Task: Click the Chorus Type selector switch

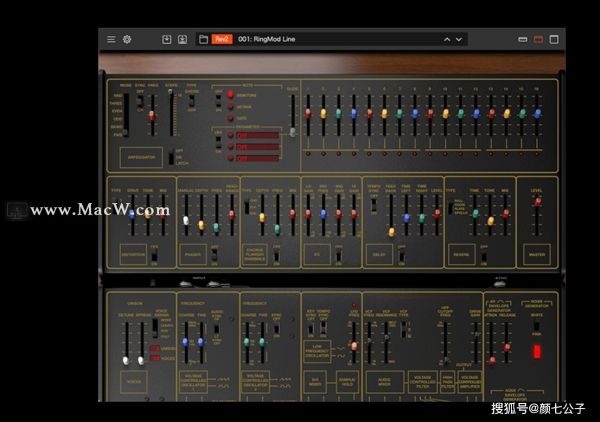Action: coord(247,206)
